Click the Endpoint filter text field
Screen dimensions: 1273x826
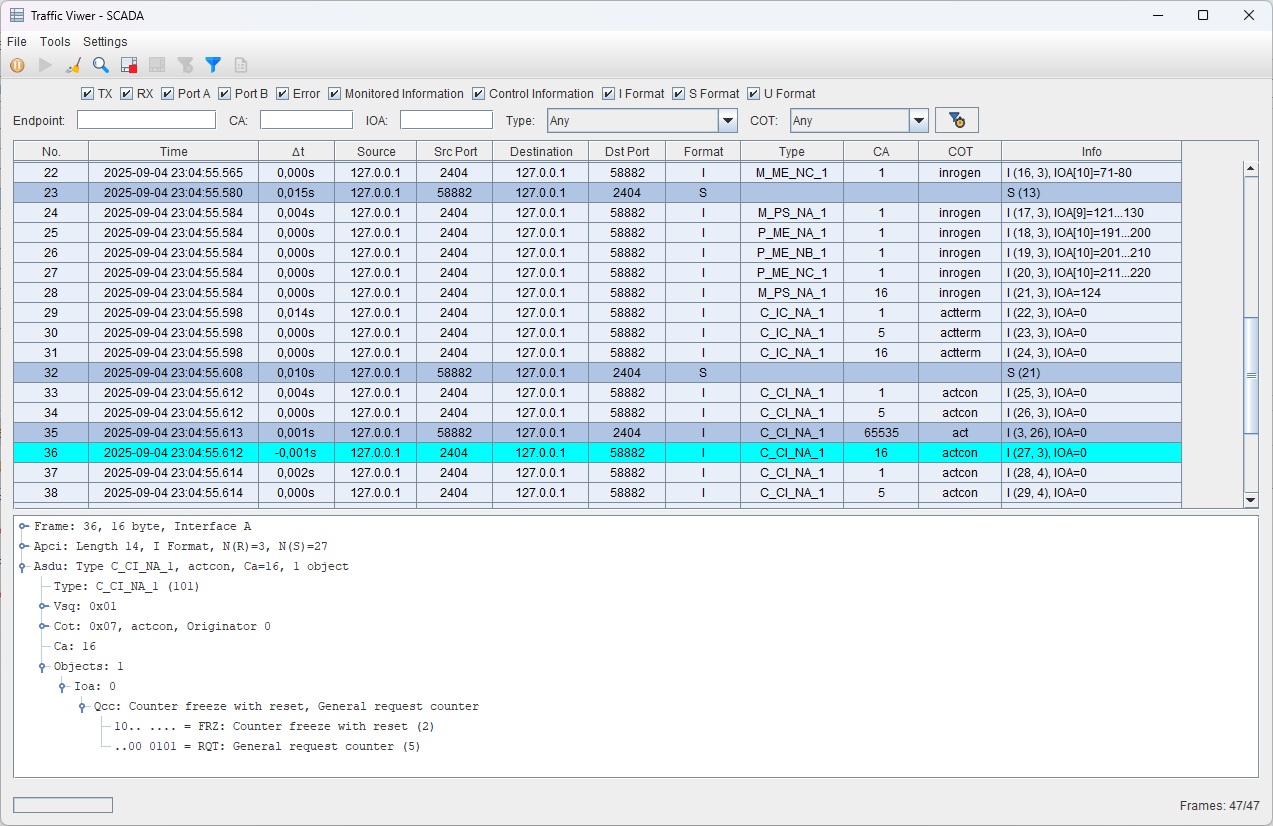146,120
